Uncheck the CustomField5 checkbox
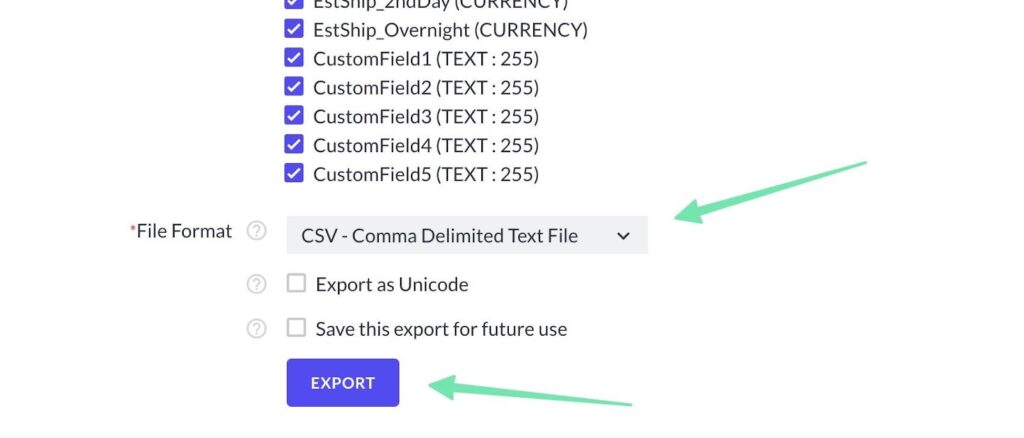This screenshot has width=1024, height=438. coord(294,174)
